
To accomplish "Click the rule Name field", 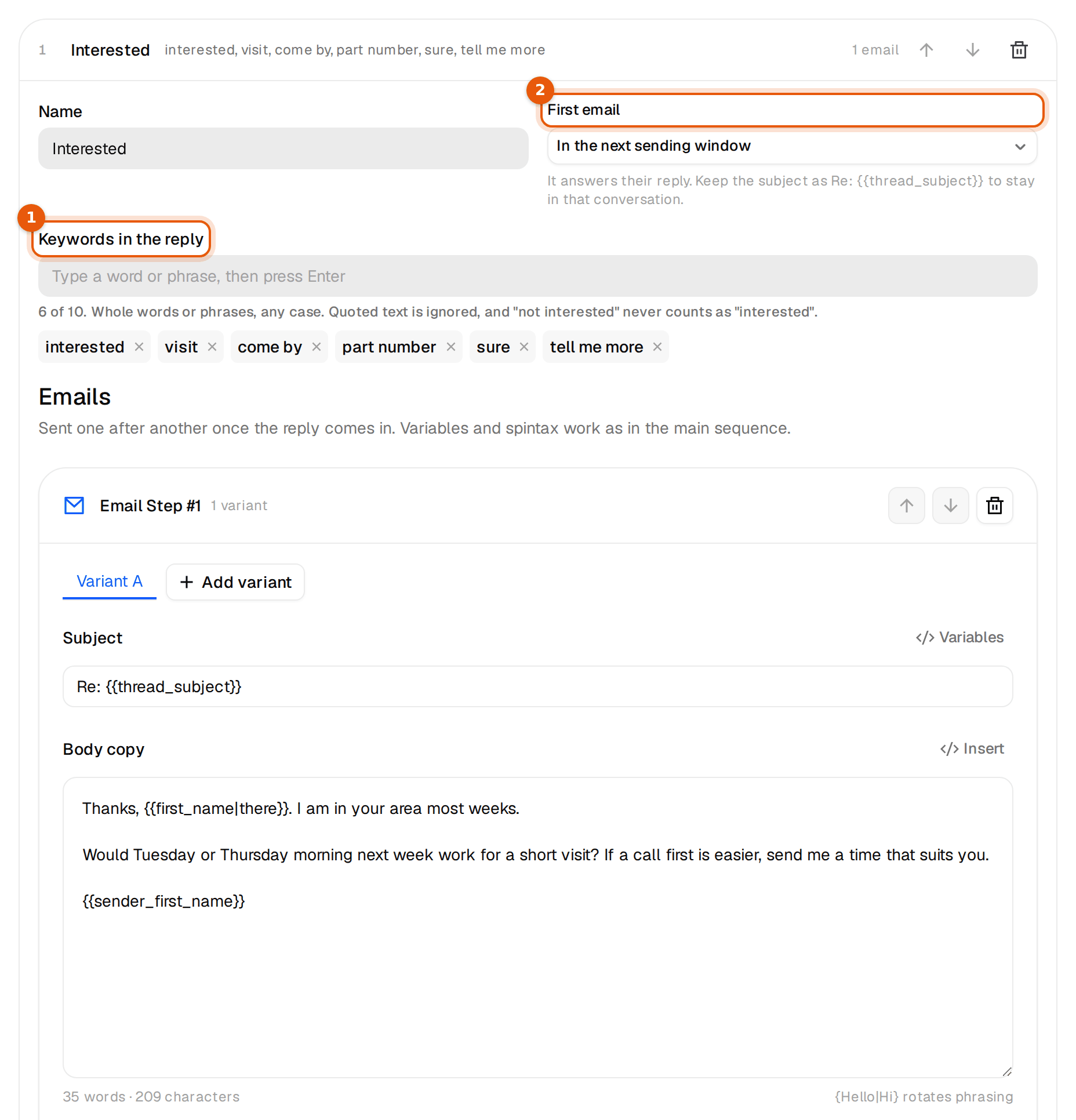I will tap(283, 148).
